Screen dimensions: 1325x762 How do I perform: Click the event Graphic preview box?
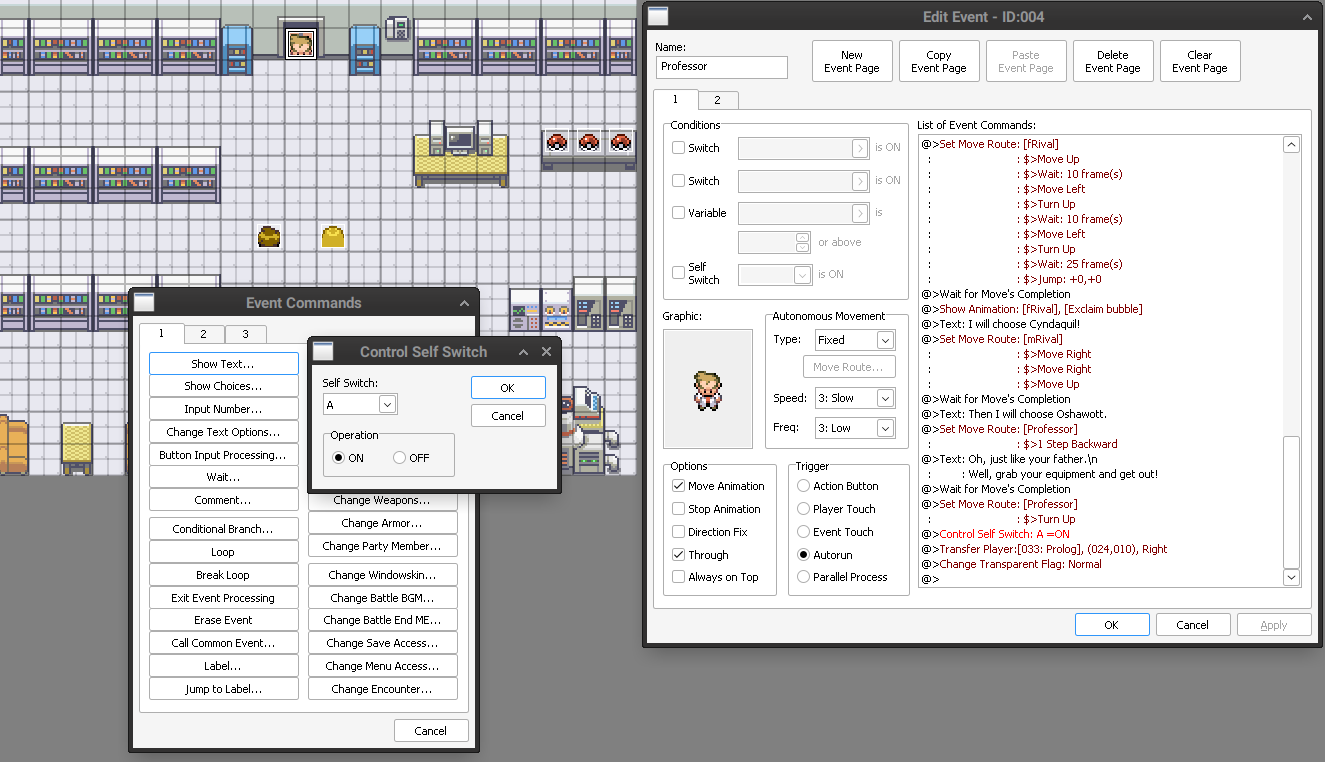708,389
